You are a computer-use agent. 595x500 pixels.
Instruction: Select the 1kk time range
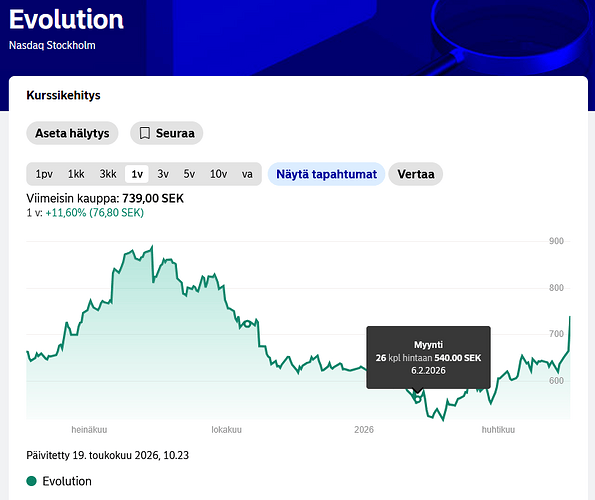tap(76, 174)
